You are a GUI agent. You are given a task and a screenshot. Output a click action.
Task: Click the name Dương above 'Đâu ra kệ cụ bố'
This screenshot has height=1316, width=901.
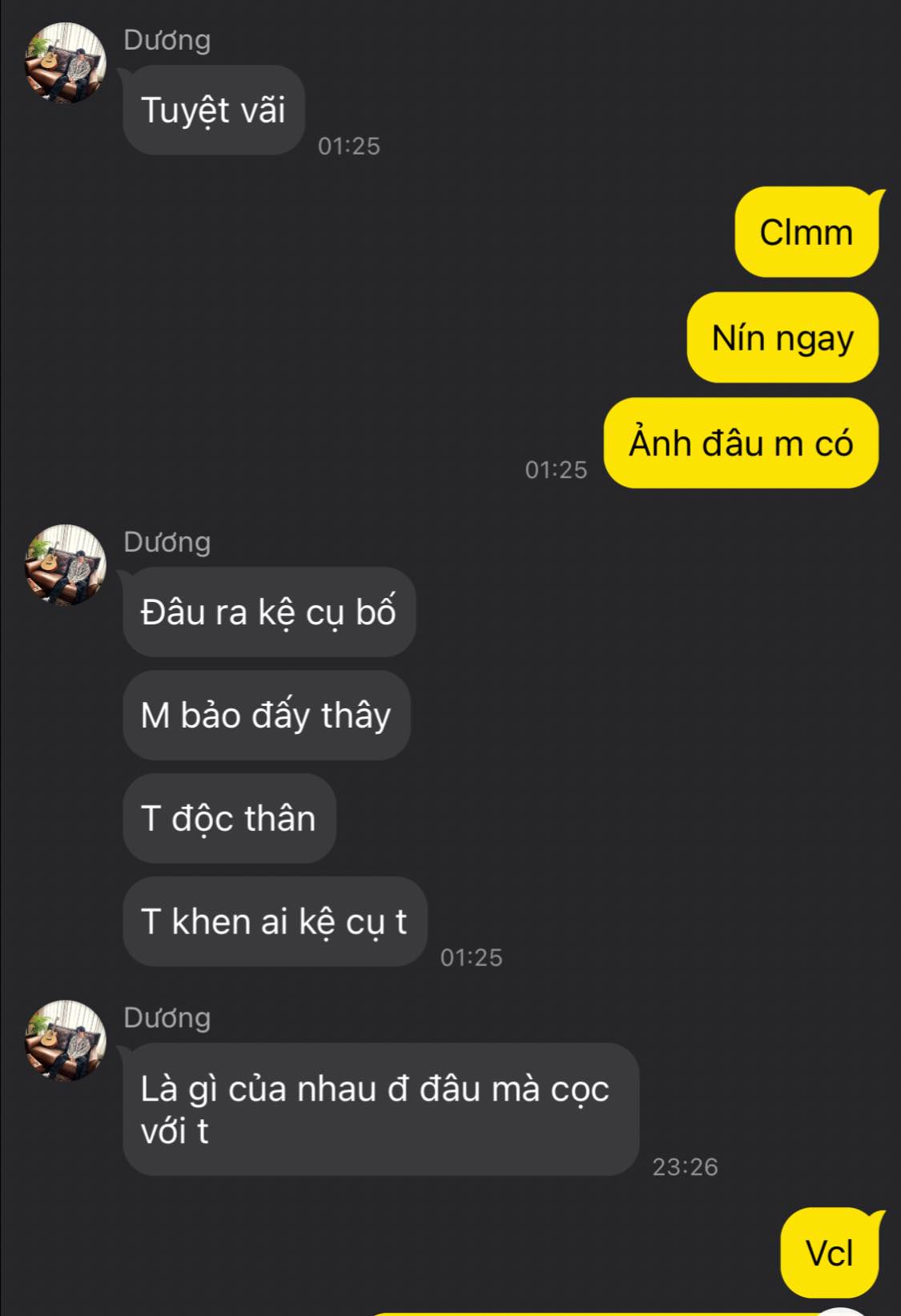[167, 542]
